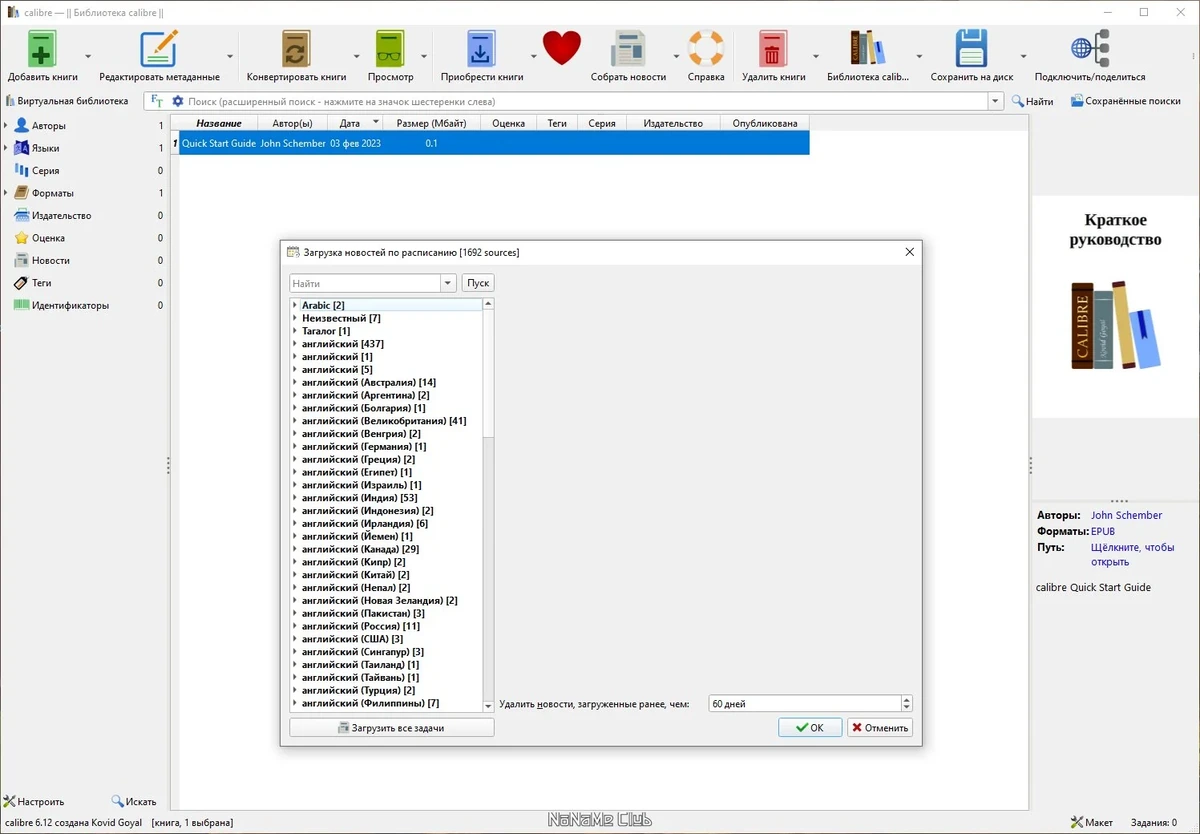Click Find (Искать) in tag browser
Viewport: 1200px width, 834px height.
point(133,801)
